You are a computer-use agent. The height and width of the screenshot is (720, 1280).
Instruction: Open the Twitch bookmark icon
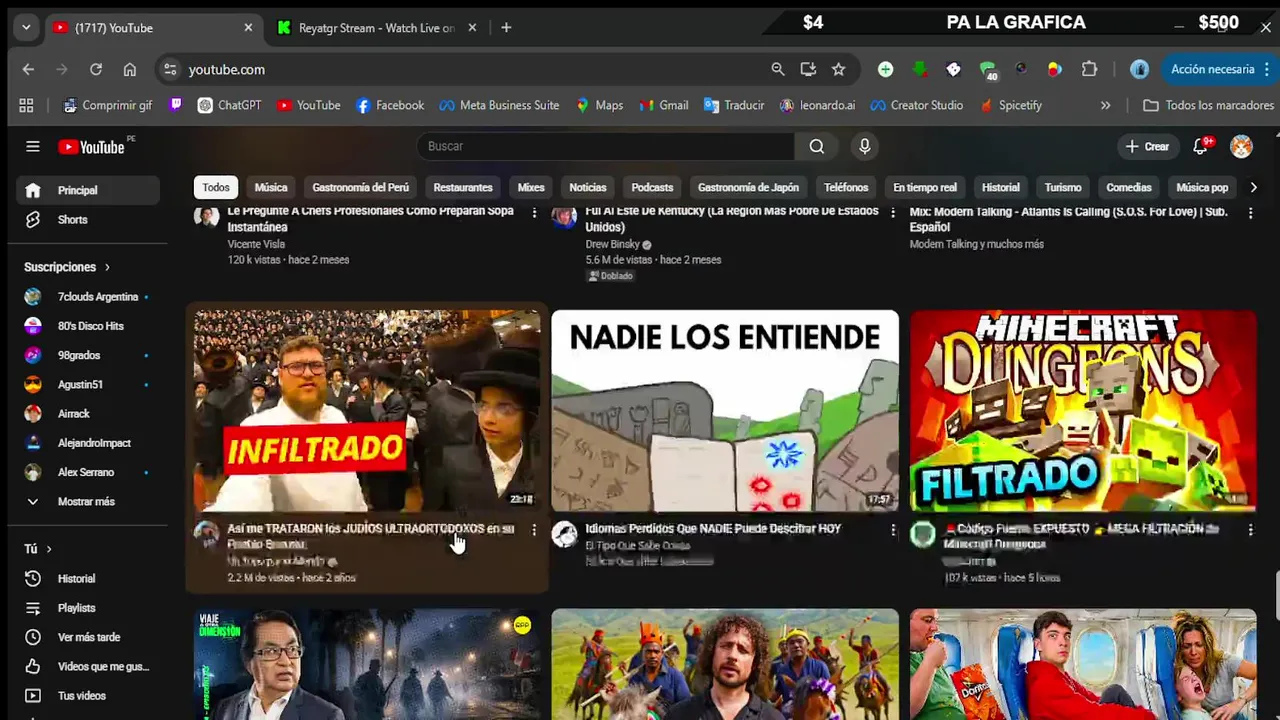pyautogui.click(x=176, y=104)
